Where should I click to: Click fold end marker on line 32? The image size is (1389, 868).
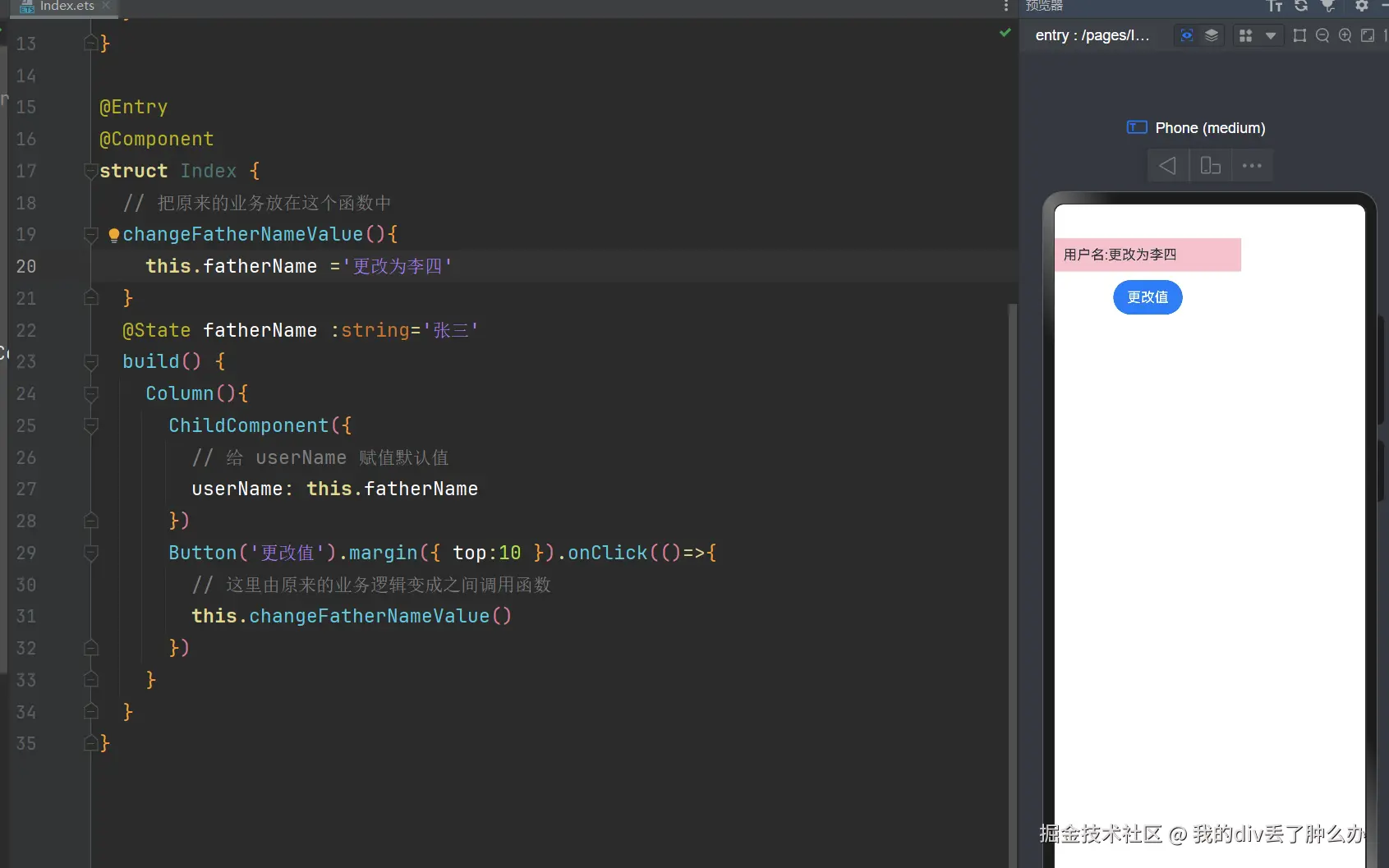point(91,648)
